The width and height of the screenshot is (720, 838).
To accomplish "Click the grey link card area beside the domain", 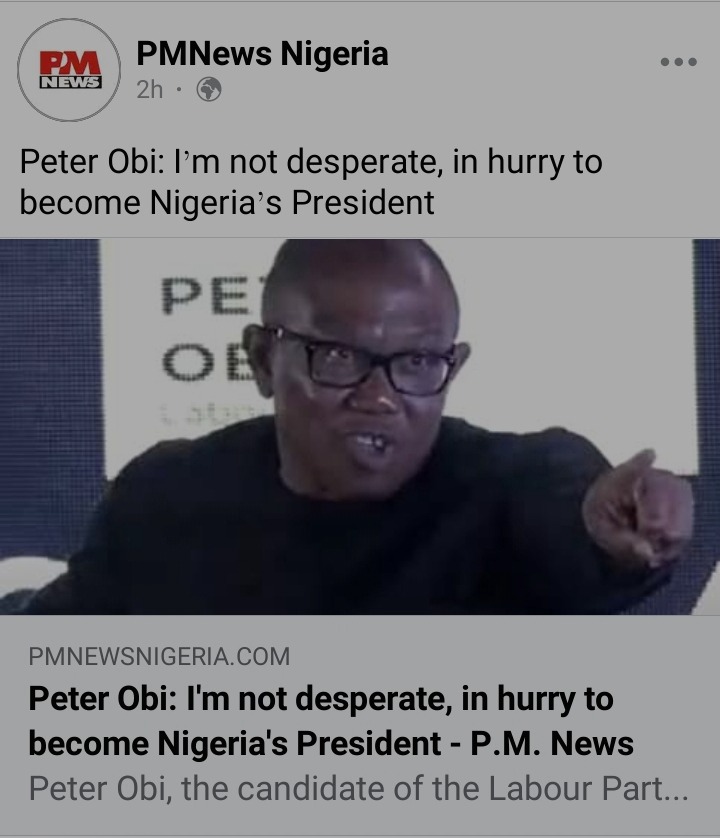I will click(x=502, y=656).
